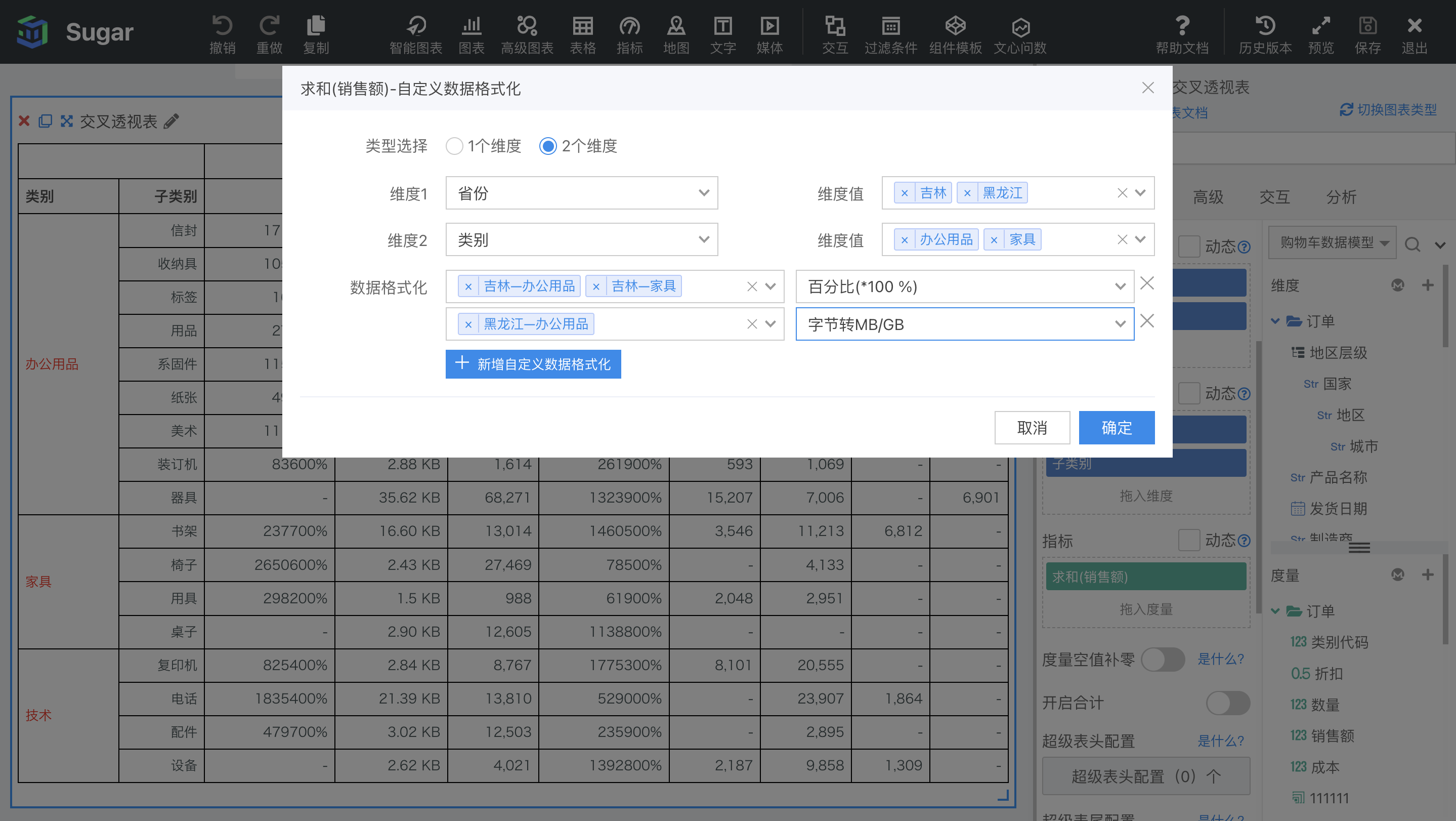Edit the 交叉透视表 title with pencil icon
Viewport: 1456px width, 821px height.
(172, 121)
